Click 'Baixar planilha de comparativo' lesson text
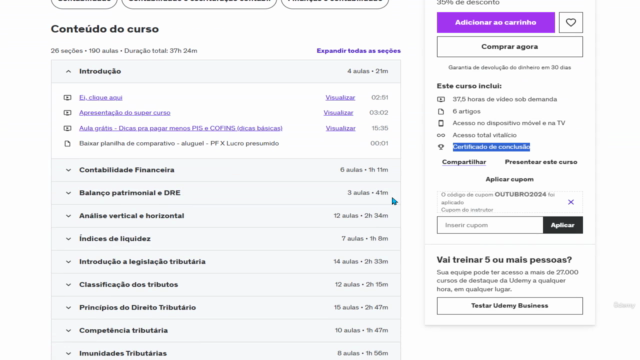Viewport: 640px width, 360px height. point(179,143)
